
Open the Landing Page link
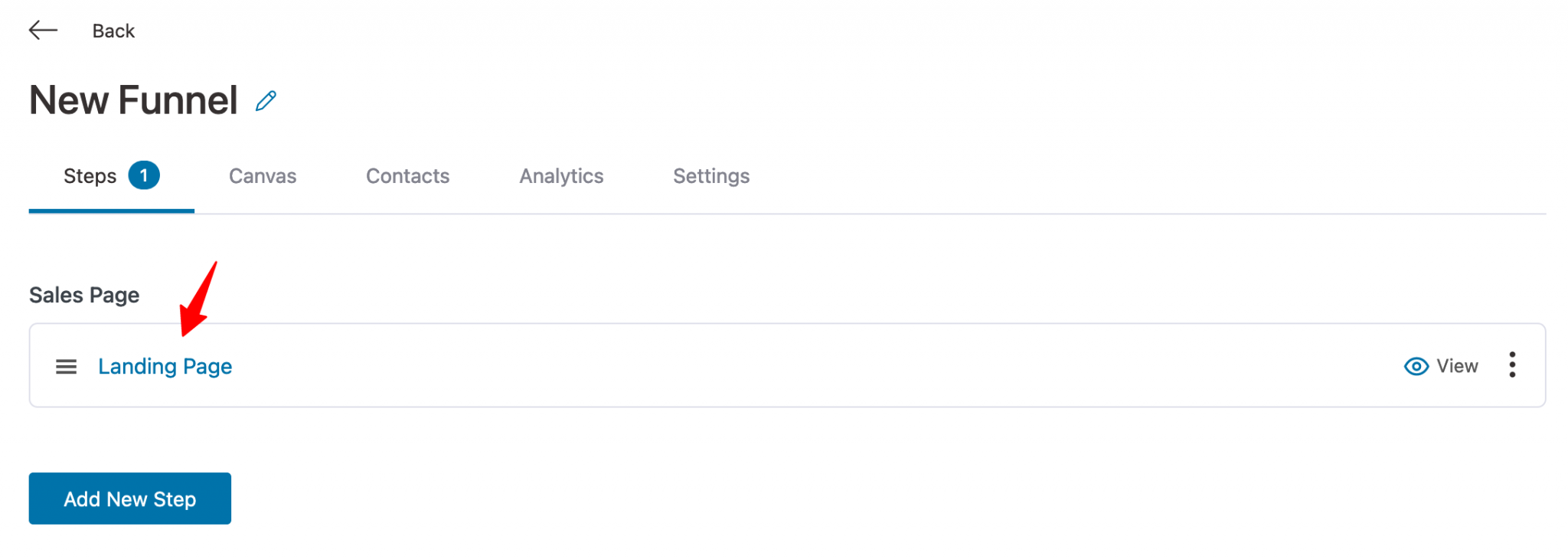coord(165,366)
